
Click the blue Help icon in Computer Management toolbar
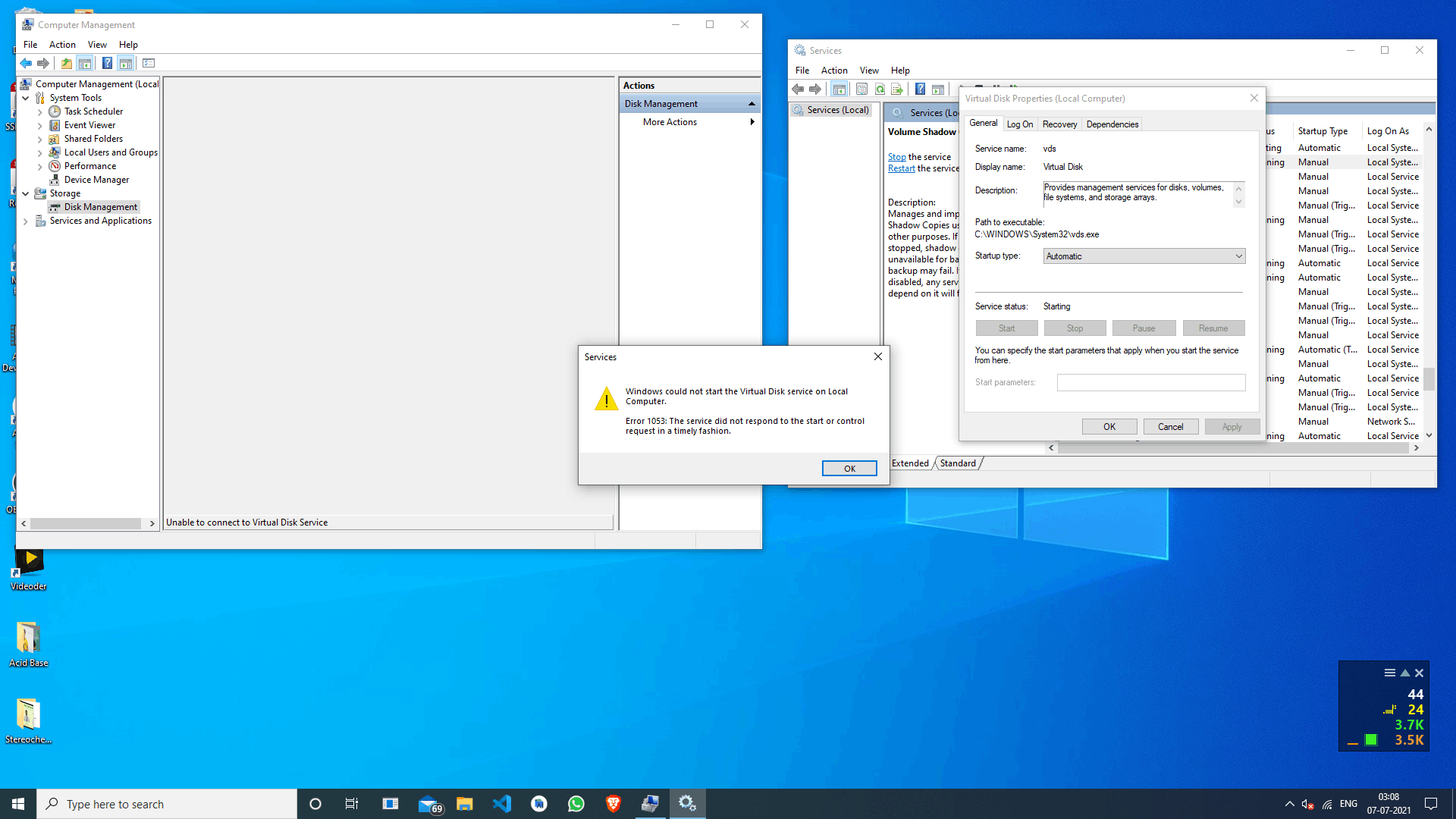click(x=107, y=64)
